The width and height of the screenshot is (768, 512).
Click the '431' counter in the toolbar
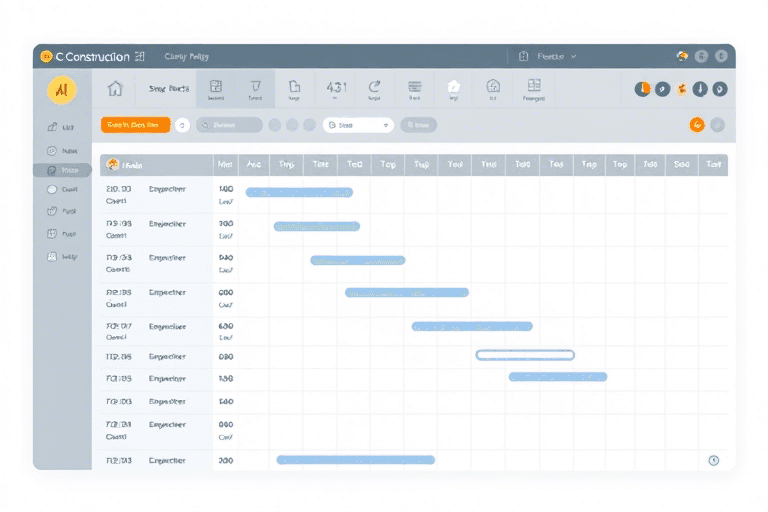coord(335,89)
